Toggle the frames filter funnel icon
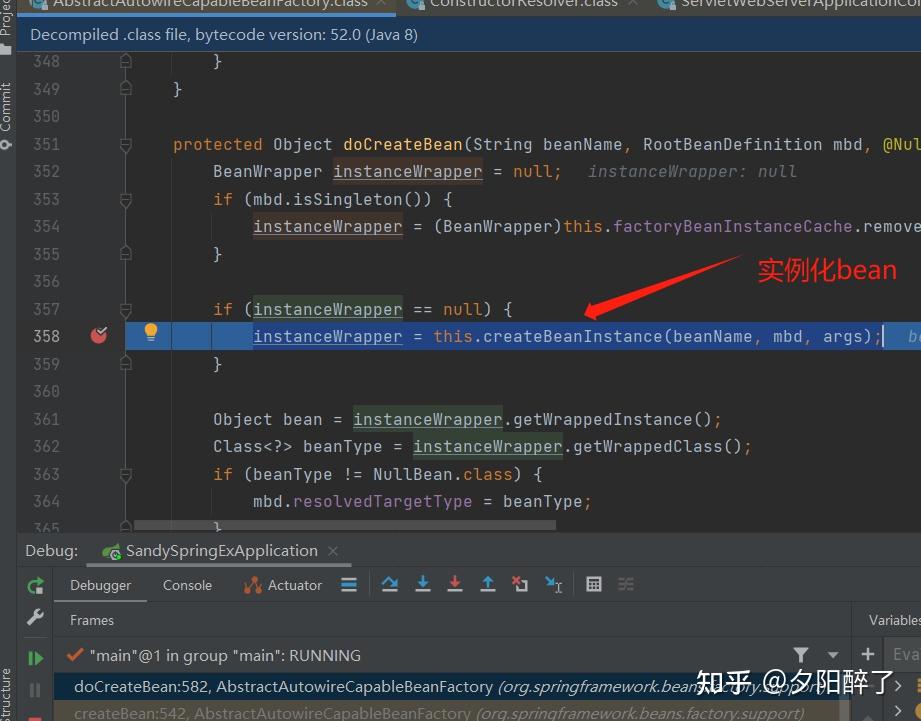The height and width of the screenshot is (721, 921). point(800,655)
